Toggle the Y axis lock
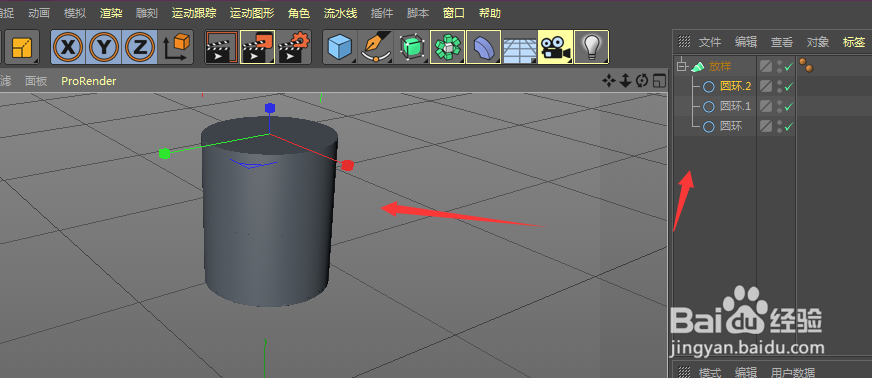The image size is (872, 378). coord(105,47)
